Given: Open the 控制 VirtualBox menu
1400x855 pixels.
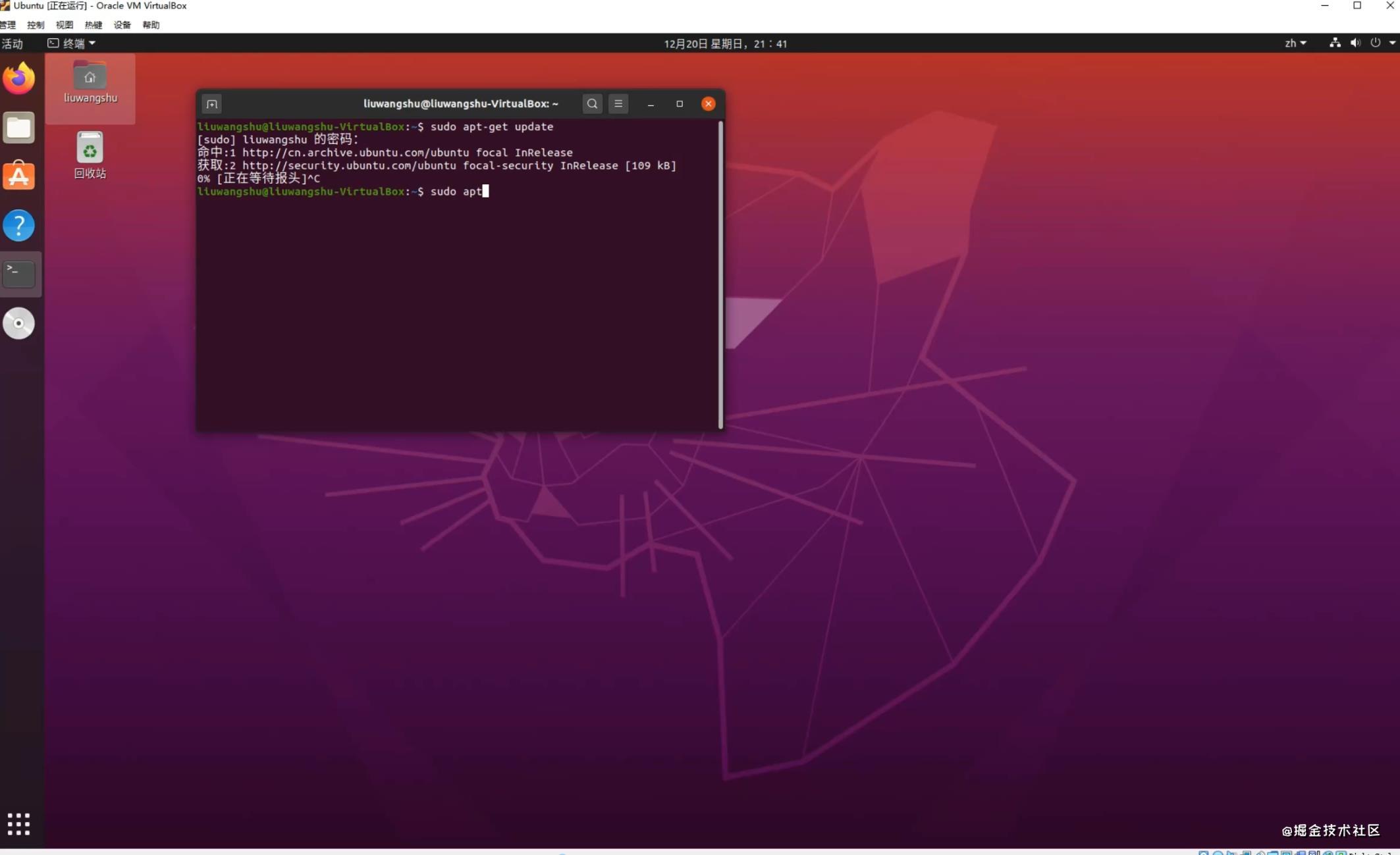Looking at the screenshot, I should 36,25.
